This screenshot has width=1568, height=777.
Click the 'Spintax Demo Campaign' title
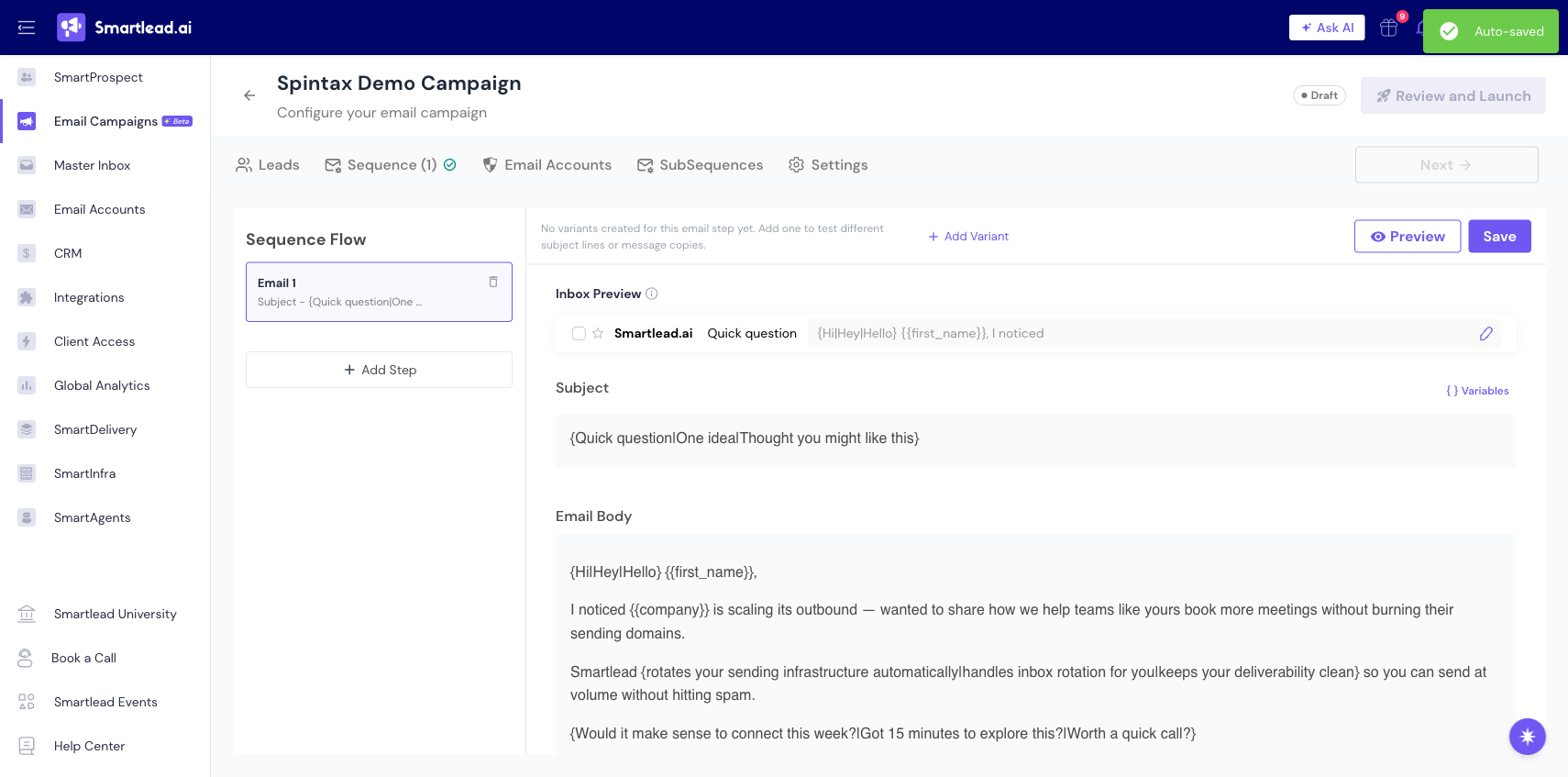pos(399,83)
